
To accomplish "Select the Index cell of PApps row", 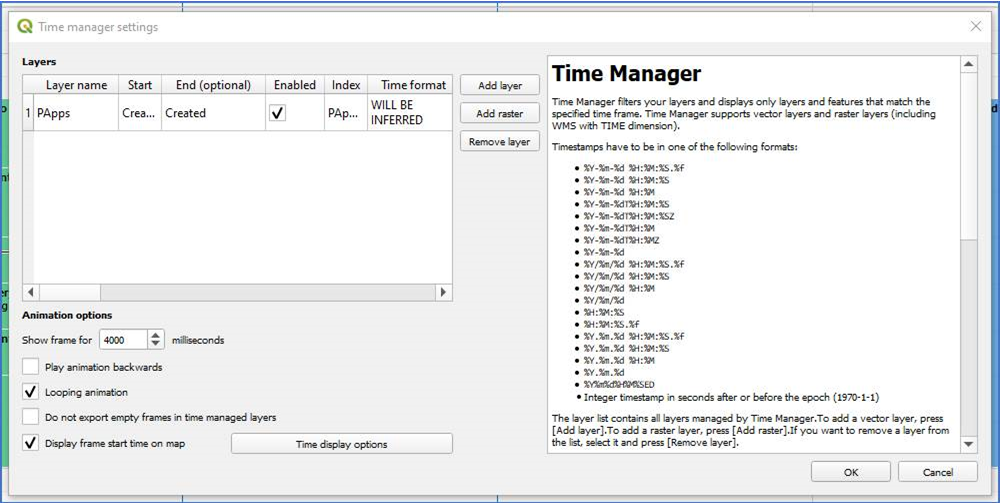I will tap(346, 113).
